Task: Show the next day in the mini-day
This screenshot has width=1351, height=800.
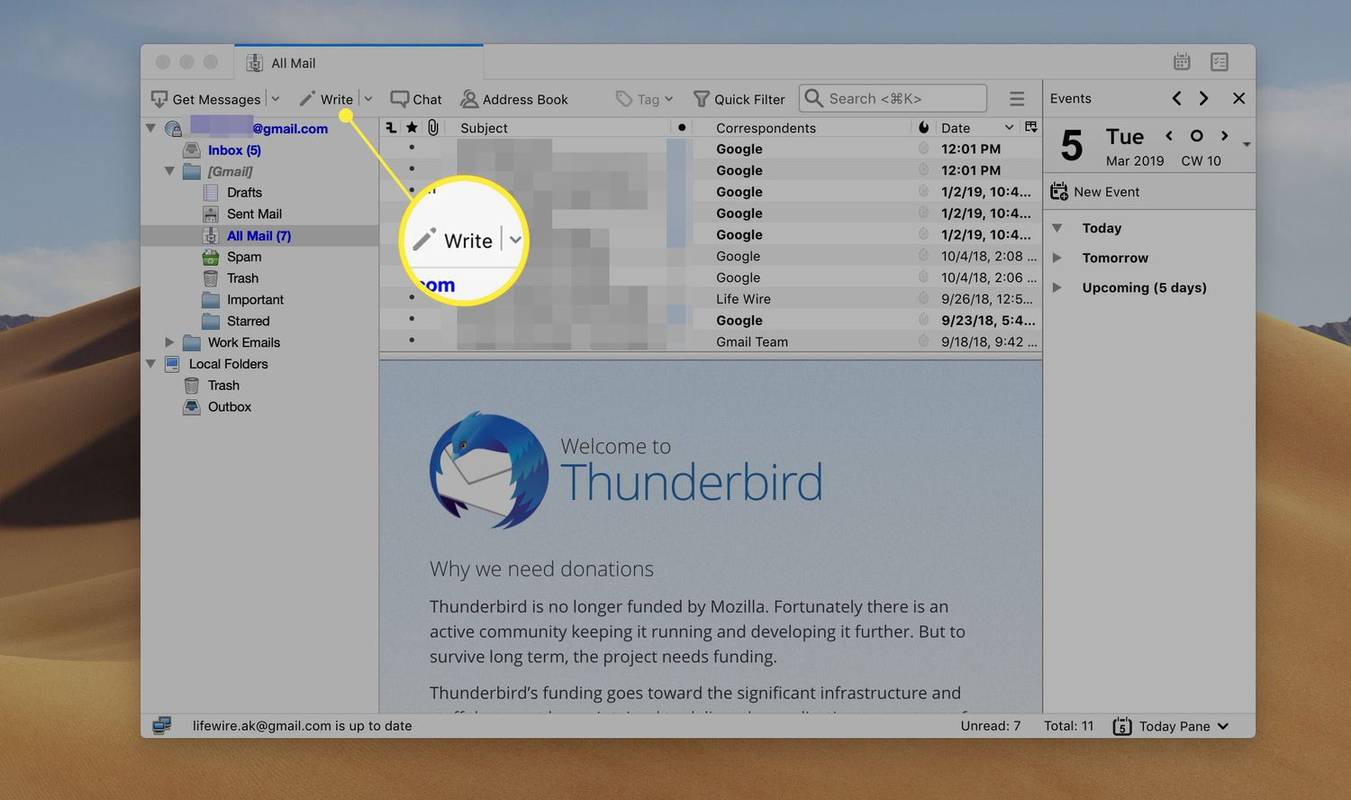Action: coord(1224,136)
